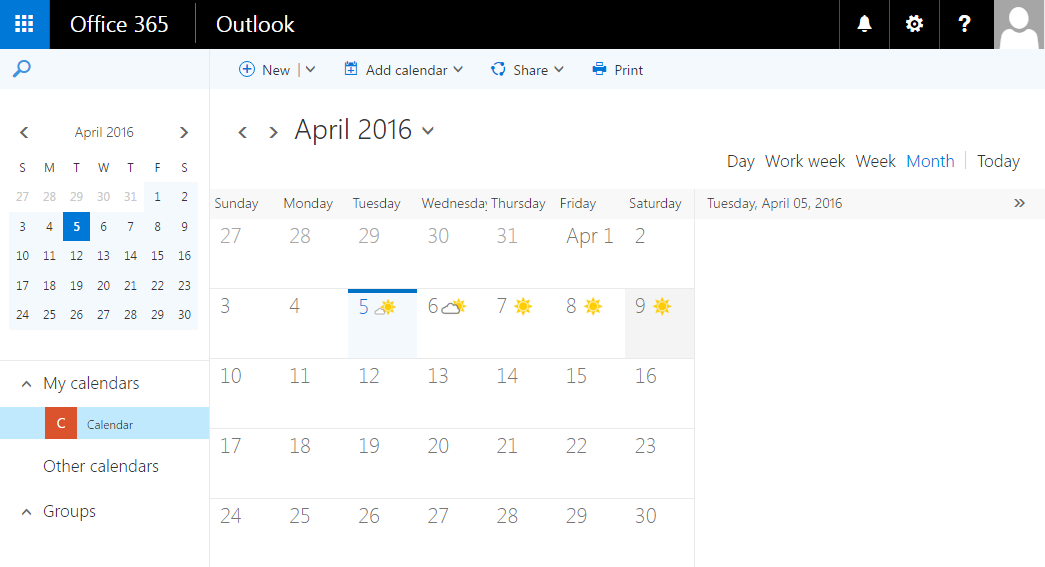The width and height of the screenshot is (1045, 567).
Task: Select April 15 in the mini calendar
Action: tap(157, 256)
